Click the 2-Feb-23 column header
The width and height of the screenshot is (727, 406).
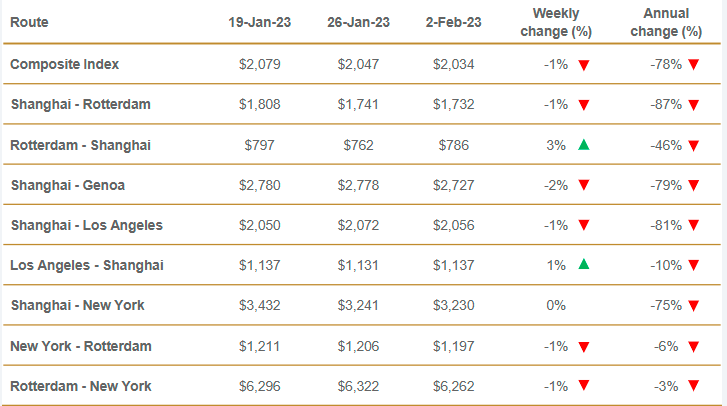pyautogui.click(x=454, y=21)
